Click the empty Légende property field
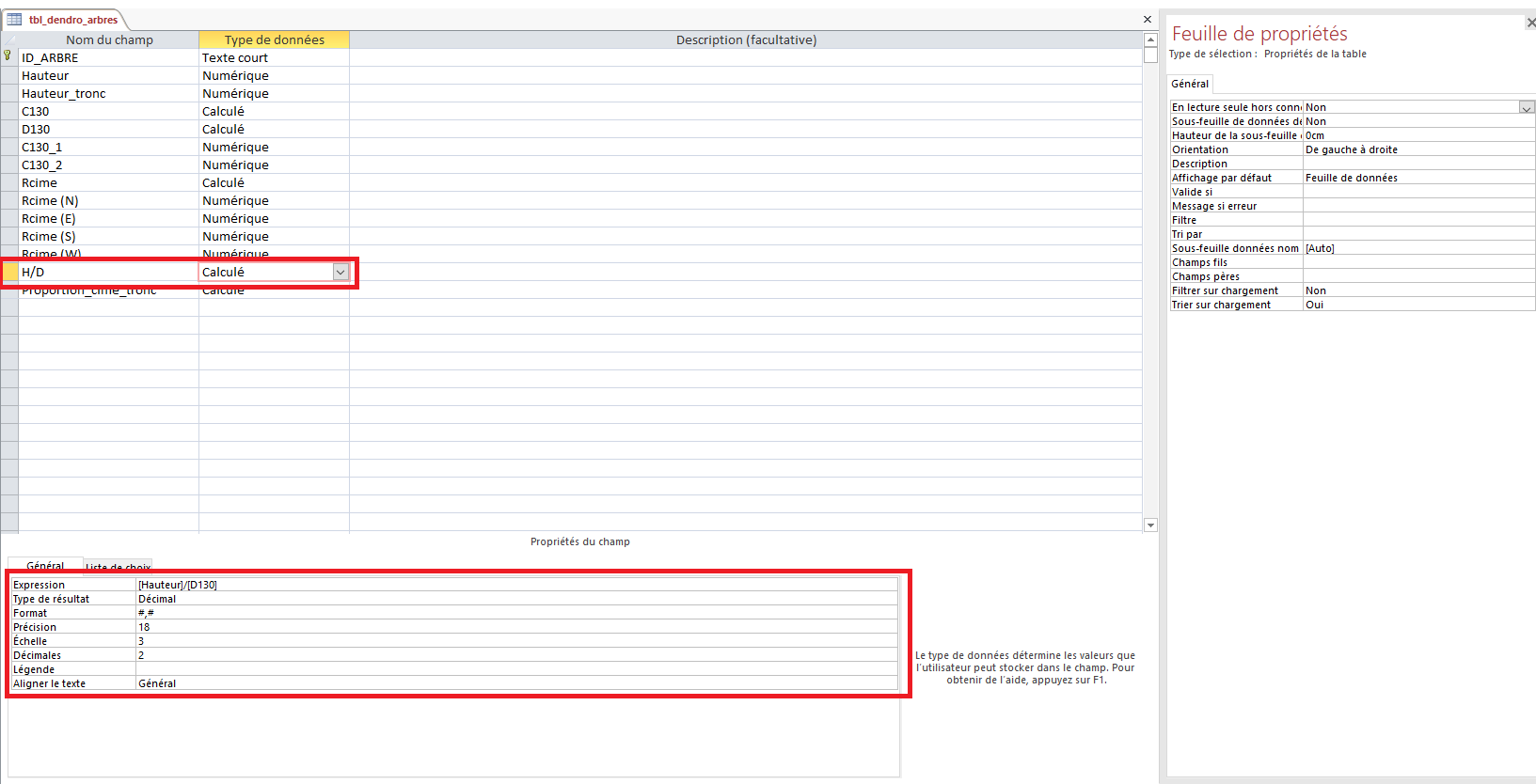Image resolution: width=1536 pixels, height=784 pixels. pyautogui.click(x=516, y=669)
